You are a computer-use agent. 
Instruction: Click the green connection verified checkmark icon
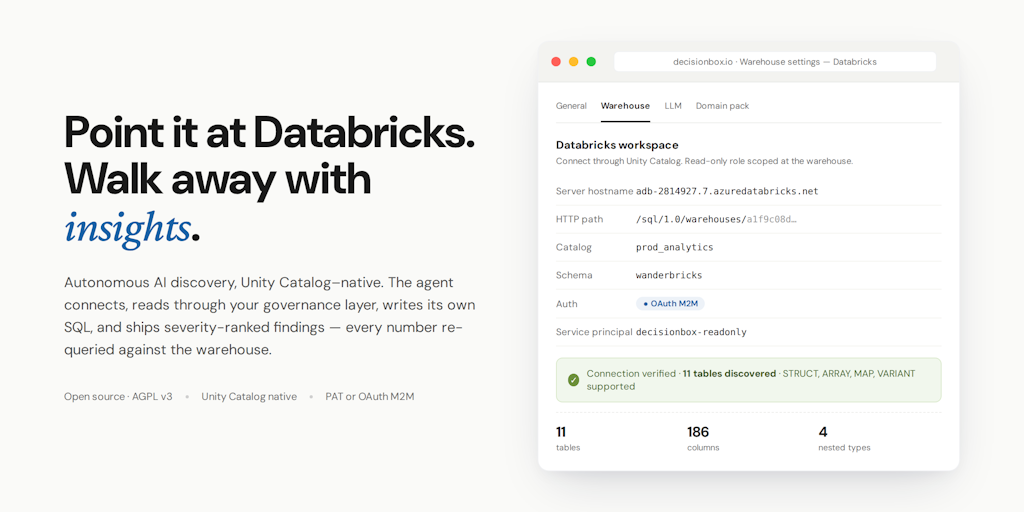tap(573, 380)
